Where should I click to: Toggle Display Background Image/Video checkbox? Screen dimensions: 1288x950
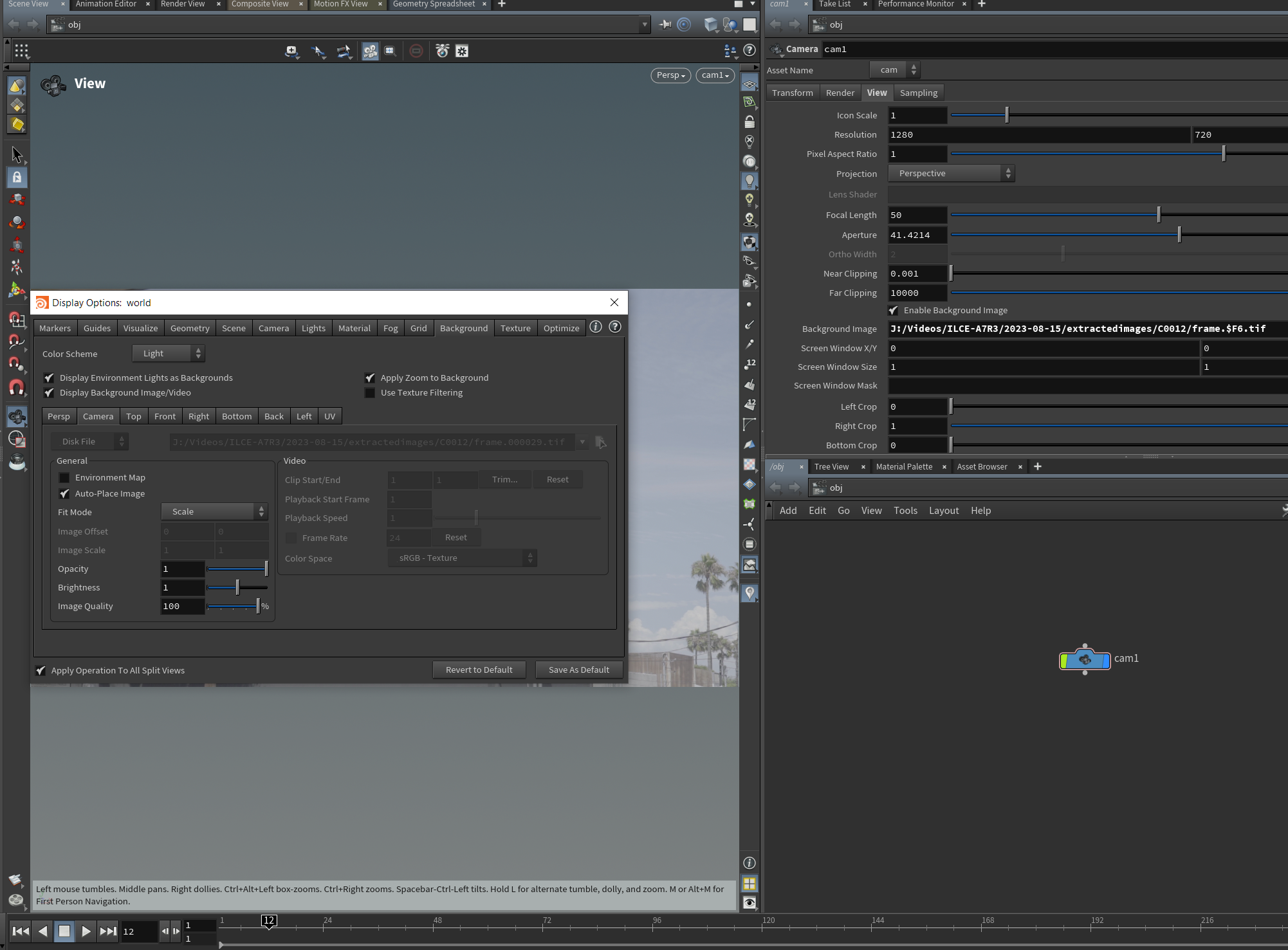pos(49,392)
